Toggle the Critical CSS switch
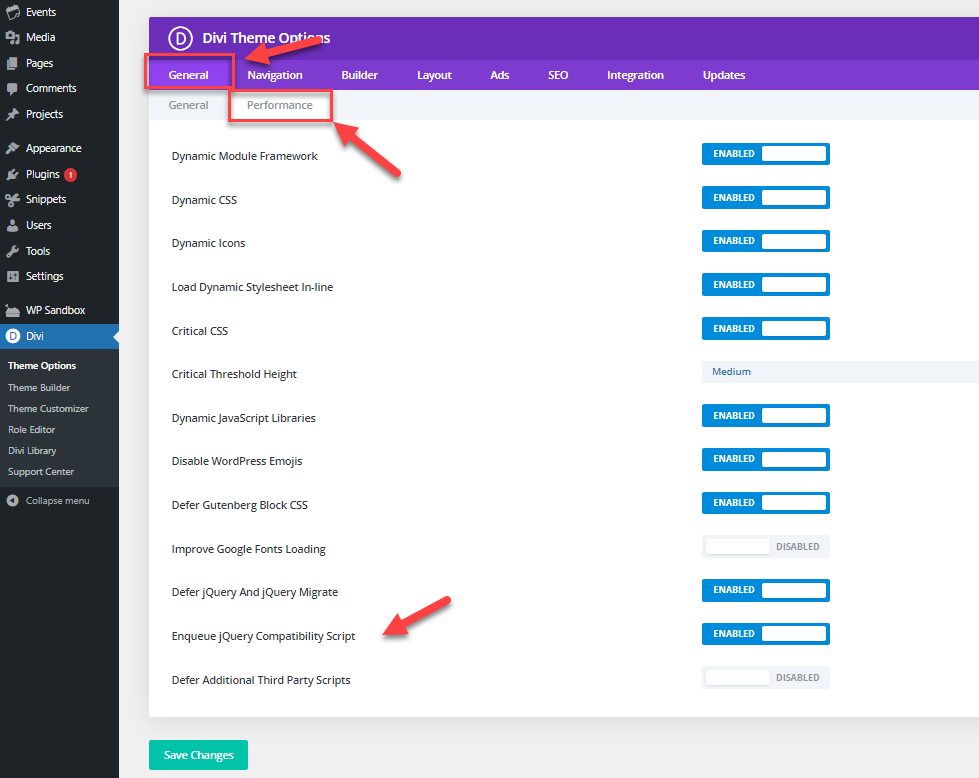 coord(765,328)
